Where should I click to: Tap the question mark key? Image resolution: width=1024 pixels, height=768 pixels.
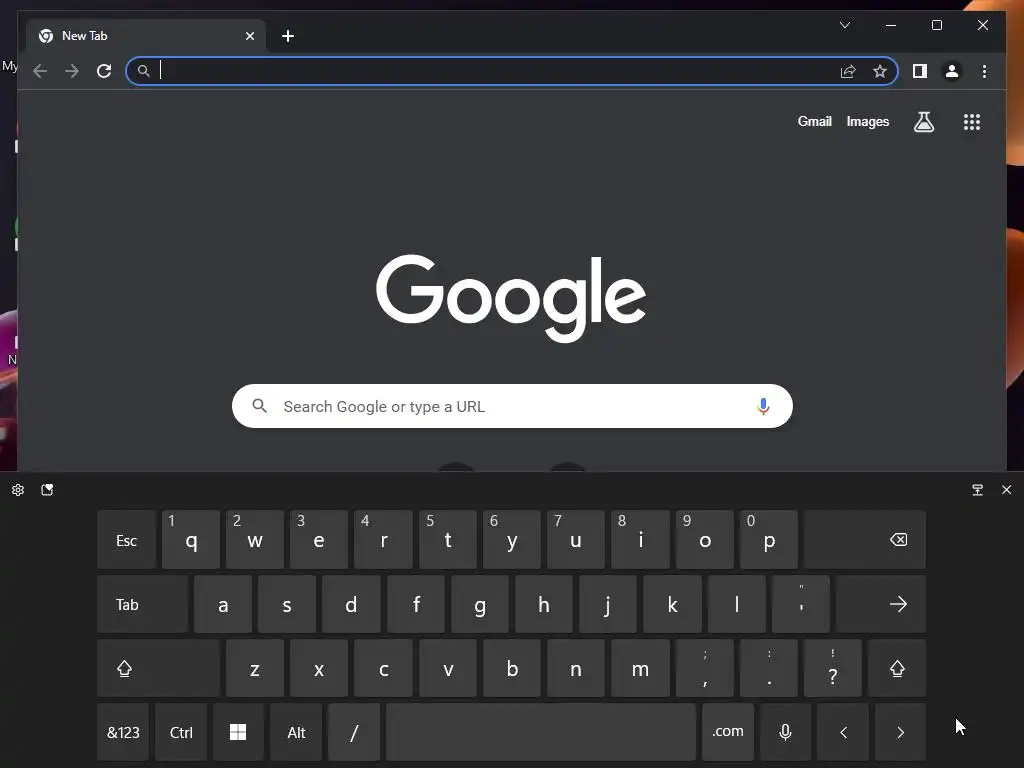[x=833, y=668]
